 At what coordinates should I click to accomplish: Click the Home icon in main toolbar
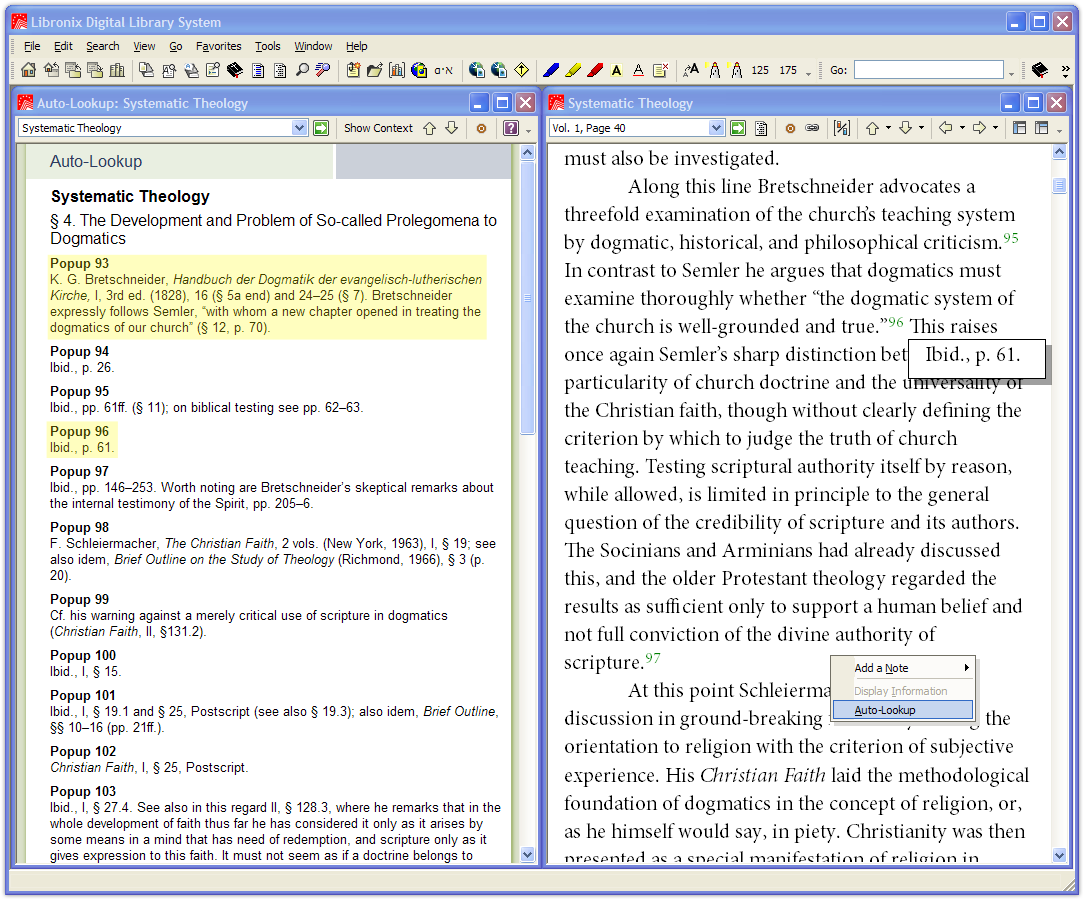pos(28,70)
